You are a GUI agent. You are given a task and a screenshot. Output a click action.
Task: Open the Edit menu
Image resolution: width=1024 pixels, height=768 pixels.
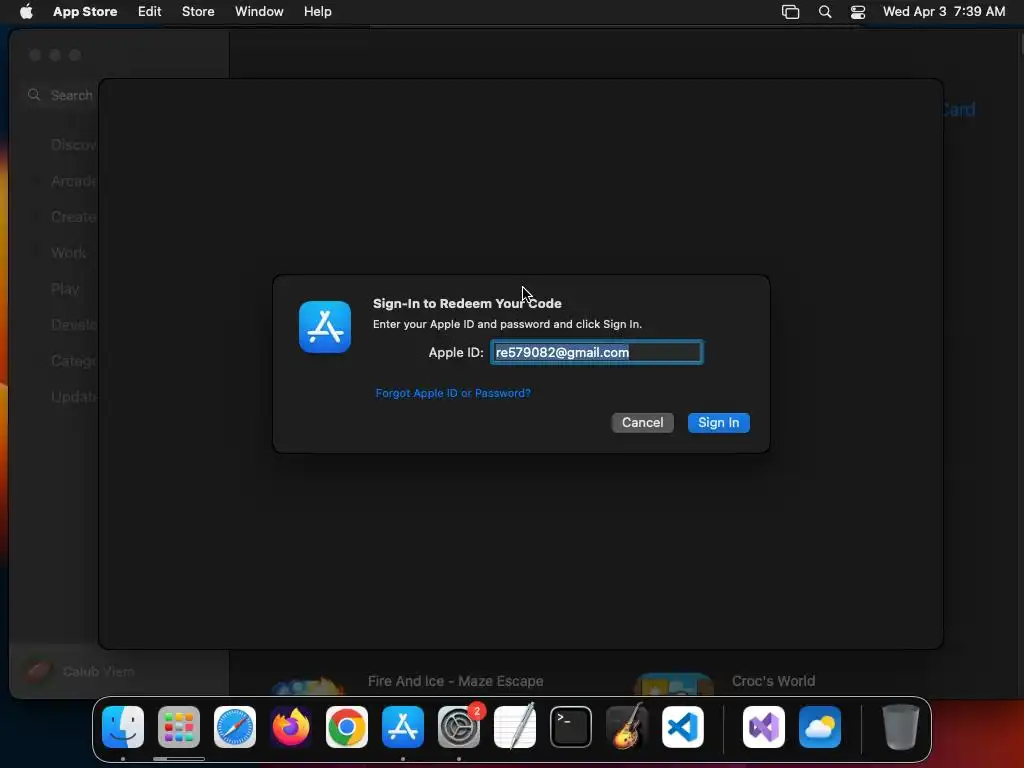point(150,12)
